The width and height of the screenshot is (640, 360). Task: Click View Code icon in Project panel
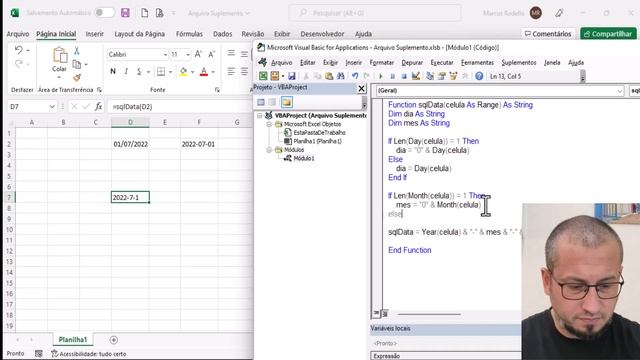point(261,102)
